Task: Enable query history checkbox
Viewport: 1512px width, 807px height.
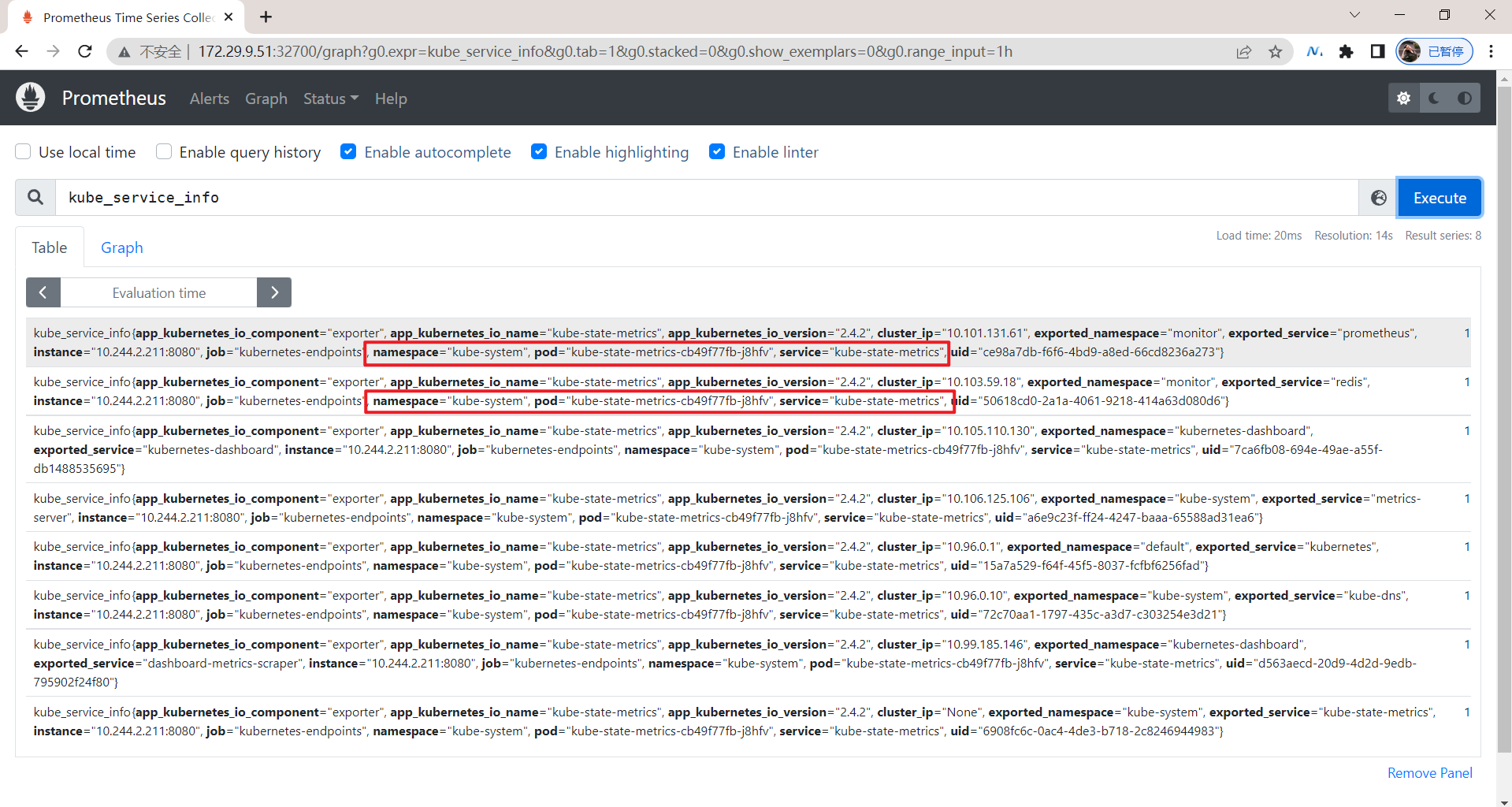Action: coord(164,152)
